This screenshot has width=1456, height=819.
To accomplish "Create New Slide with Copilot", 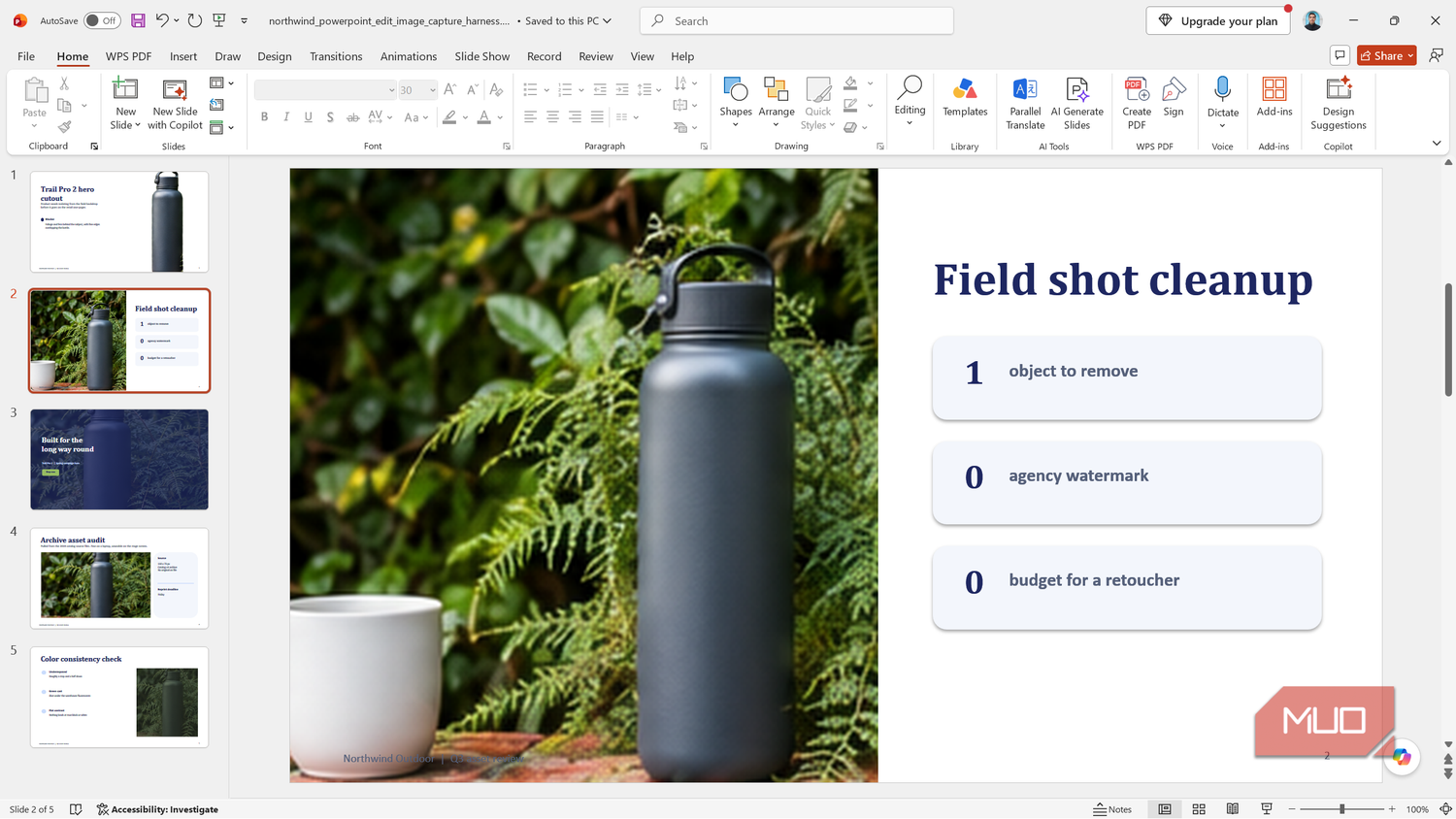I will [x=175, y=103].
